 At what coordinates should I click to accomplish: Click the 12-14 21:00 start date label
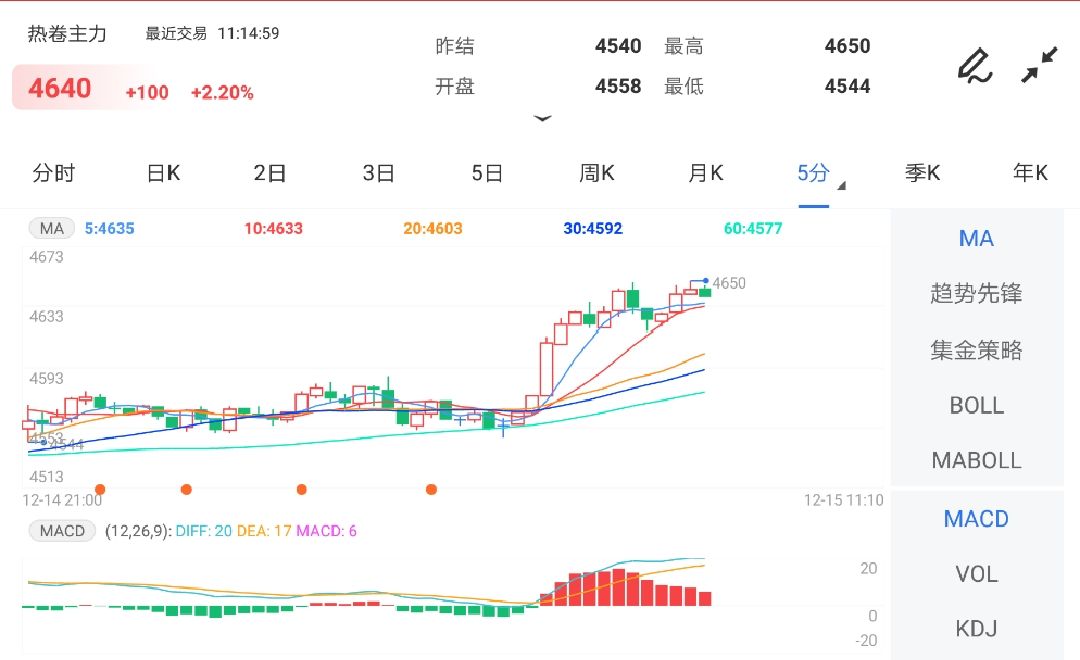[62, 500]
